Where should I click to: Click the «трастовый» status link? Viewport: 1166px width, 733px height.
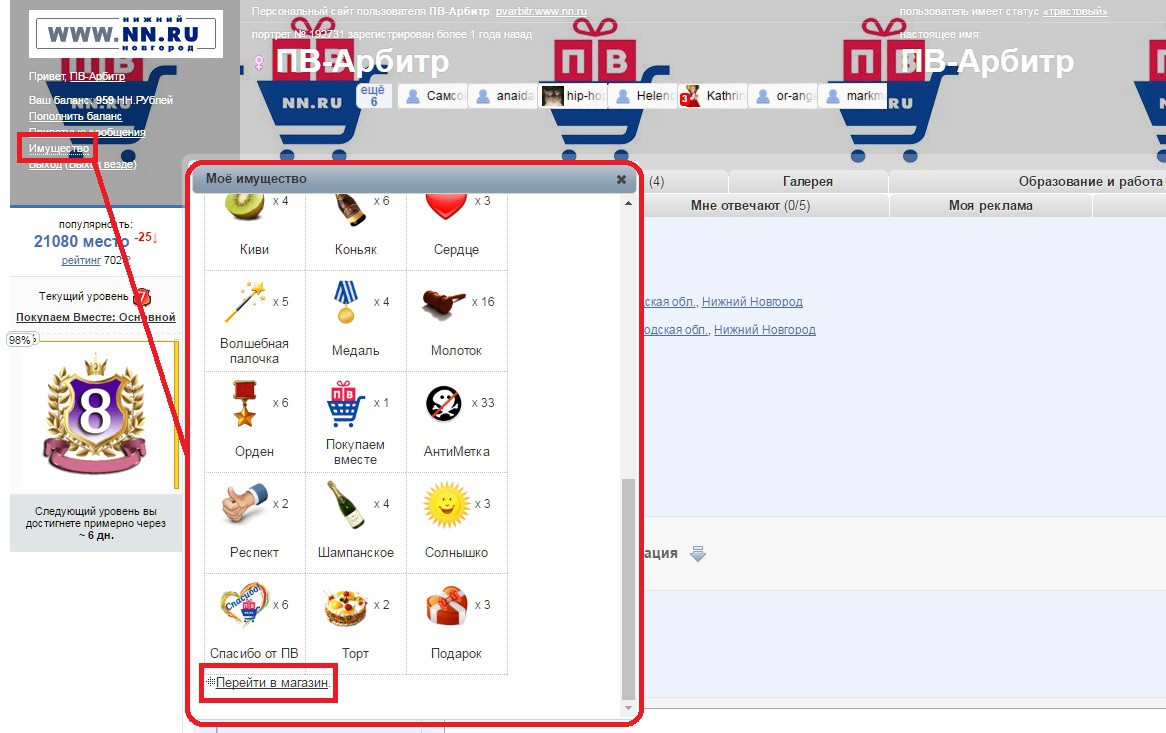(1075, 11)
